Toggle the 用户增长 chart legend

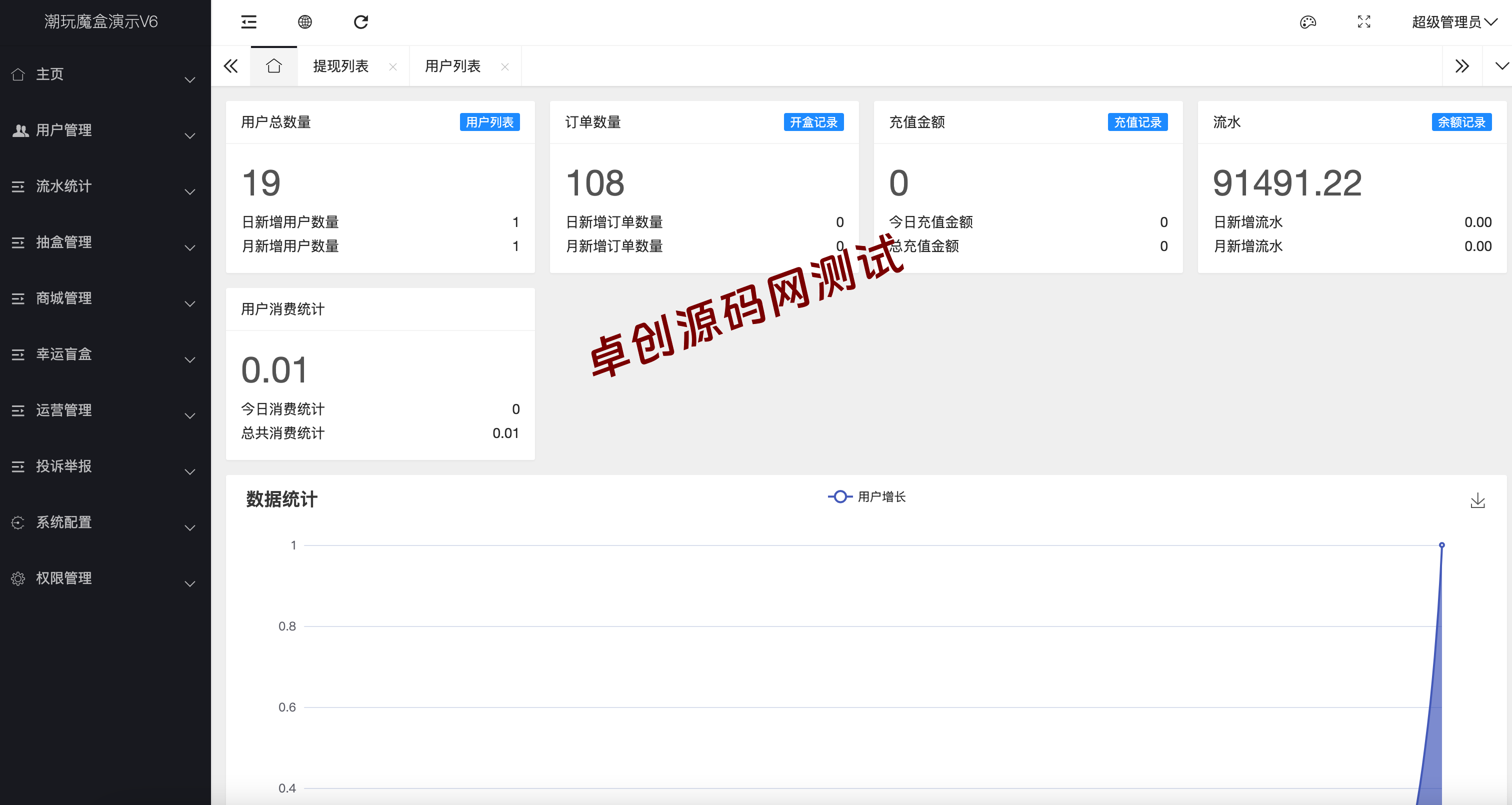(867, 496)
